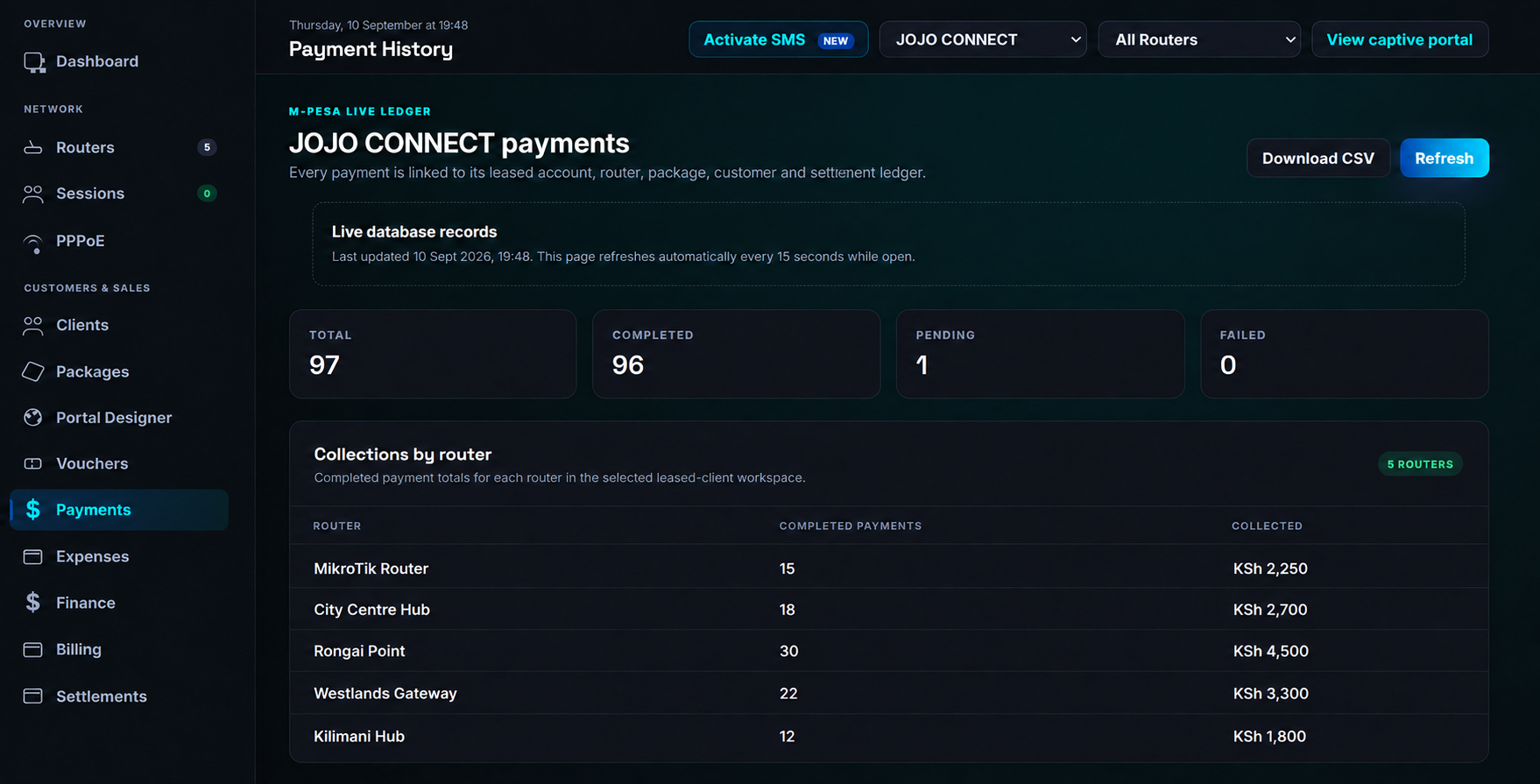Click the Portal Designer palette icon
This screenshot has height=784, width=1540.
33,417
